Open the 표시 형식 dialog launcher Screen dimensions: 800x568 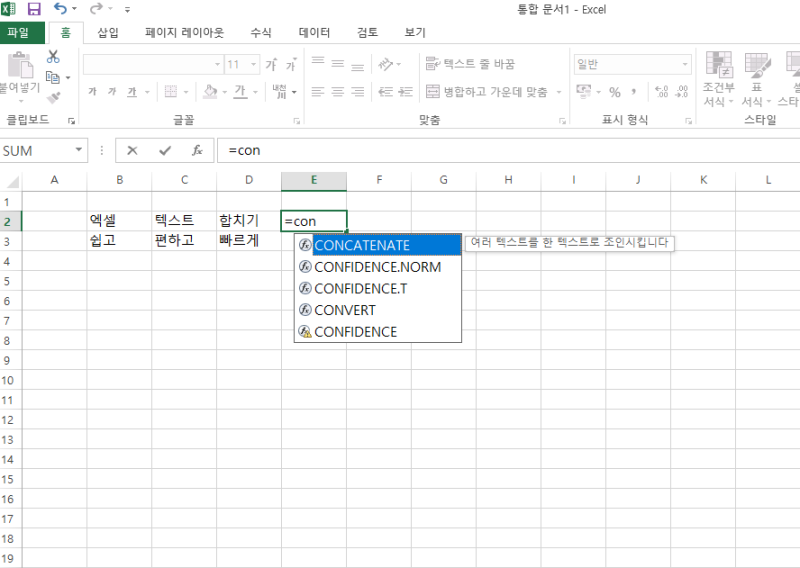click(x=688, y=121)
